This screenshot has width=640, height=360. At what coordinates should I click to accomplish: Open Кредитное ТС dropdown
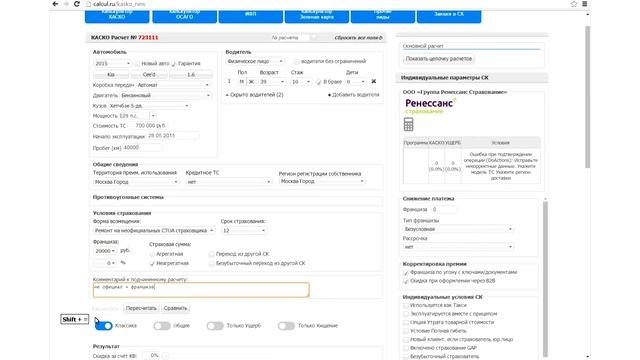point(229,182)
